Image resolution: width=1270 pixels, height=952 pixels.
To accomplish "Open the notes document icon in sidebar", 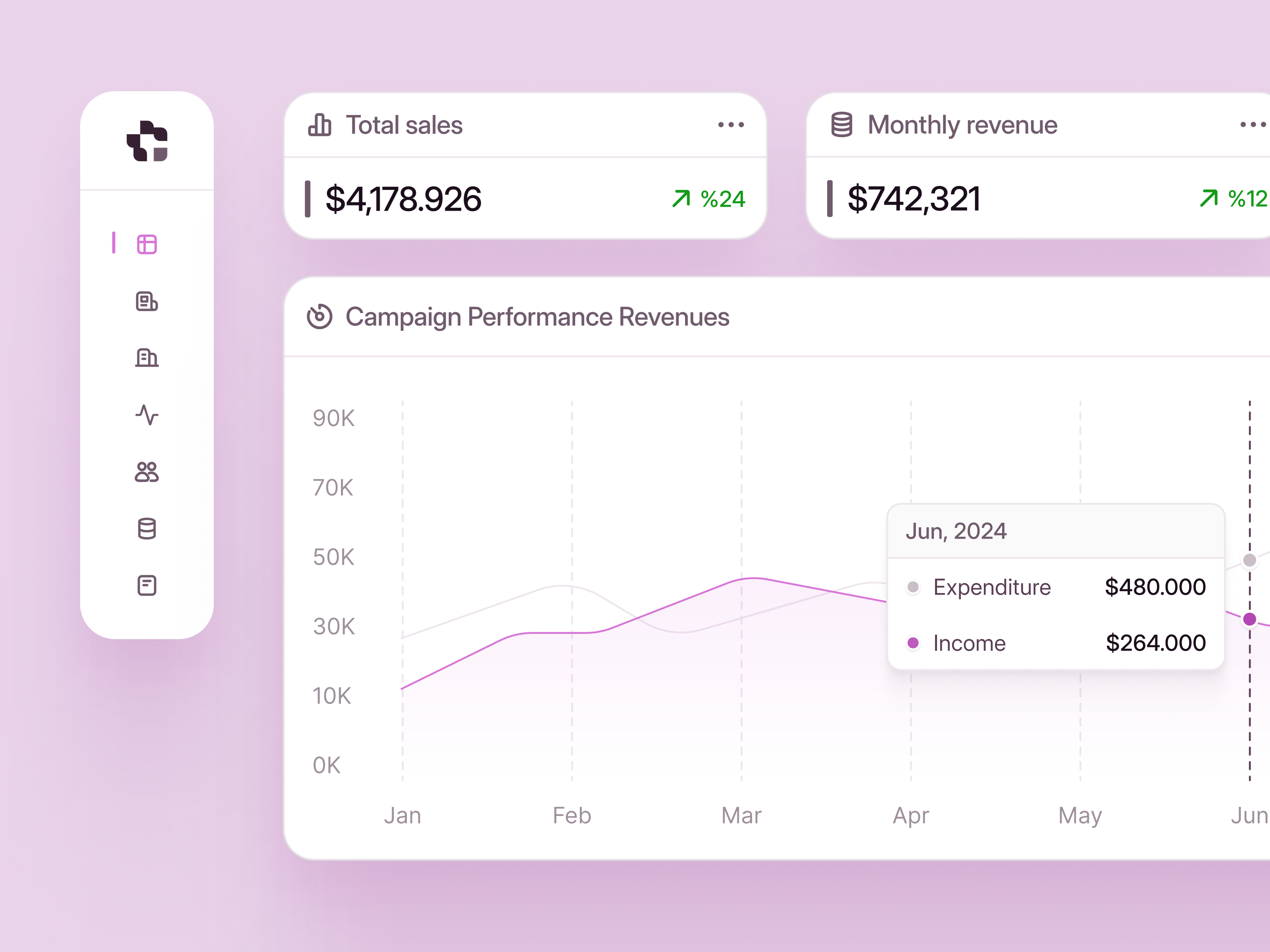I will (x=147, y=585).
